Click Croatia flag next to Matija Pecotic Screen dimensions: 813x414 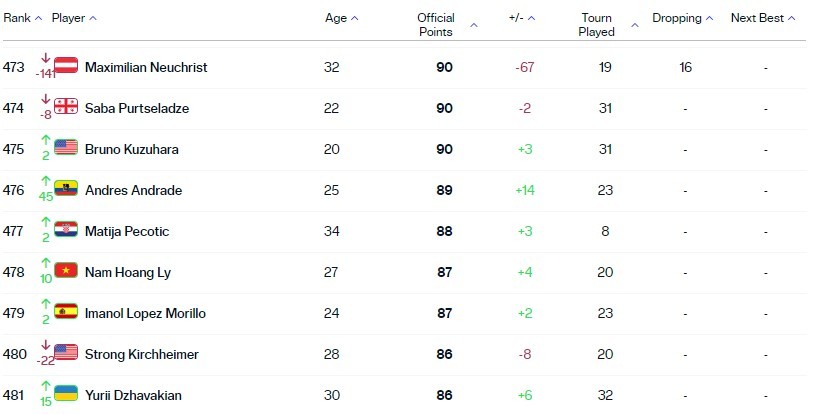pos(66,229)
